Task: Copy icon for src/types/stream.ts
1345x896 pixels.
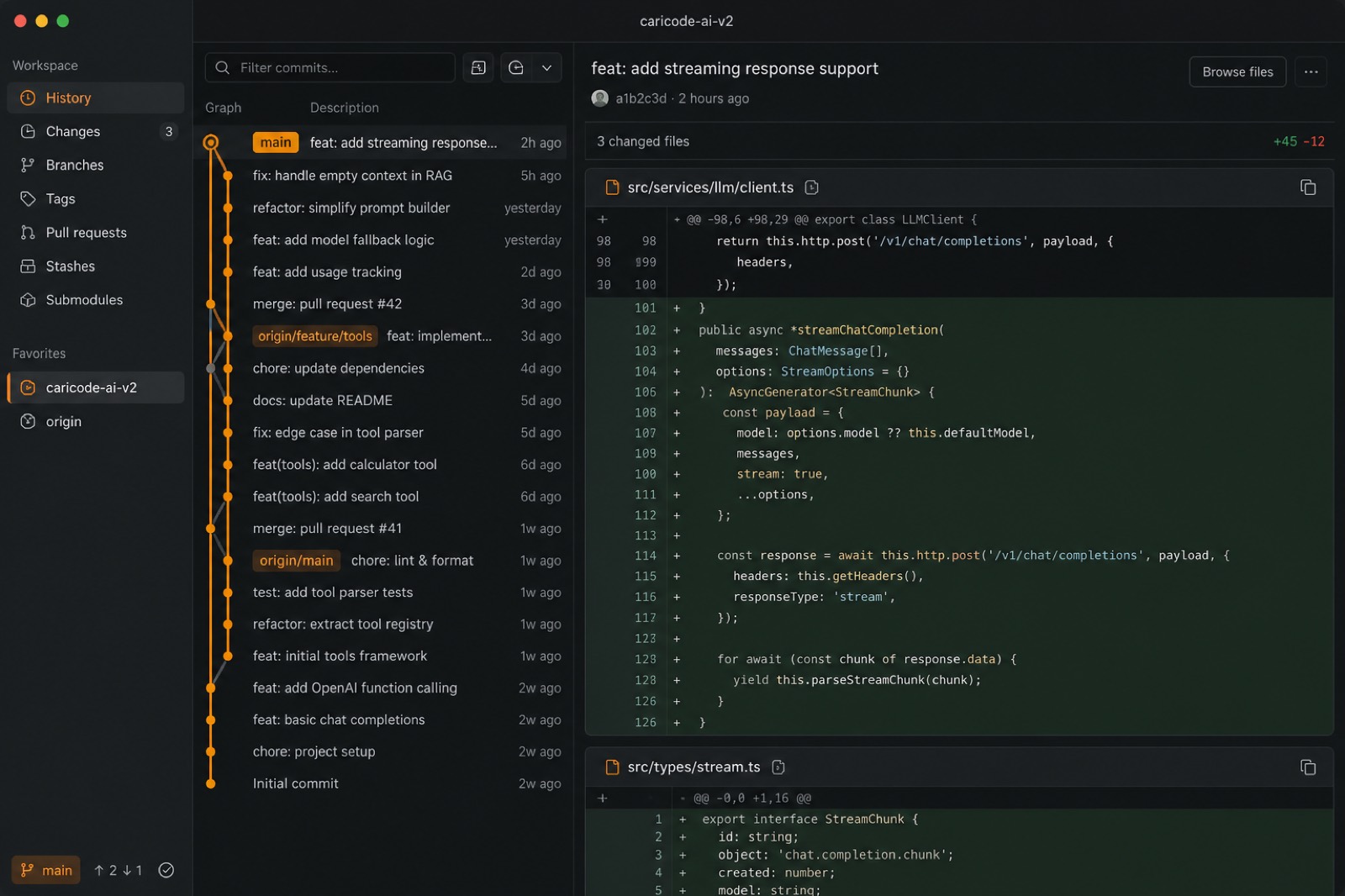Action: pyautogui.click(x=1308, y=767)
